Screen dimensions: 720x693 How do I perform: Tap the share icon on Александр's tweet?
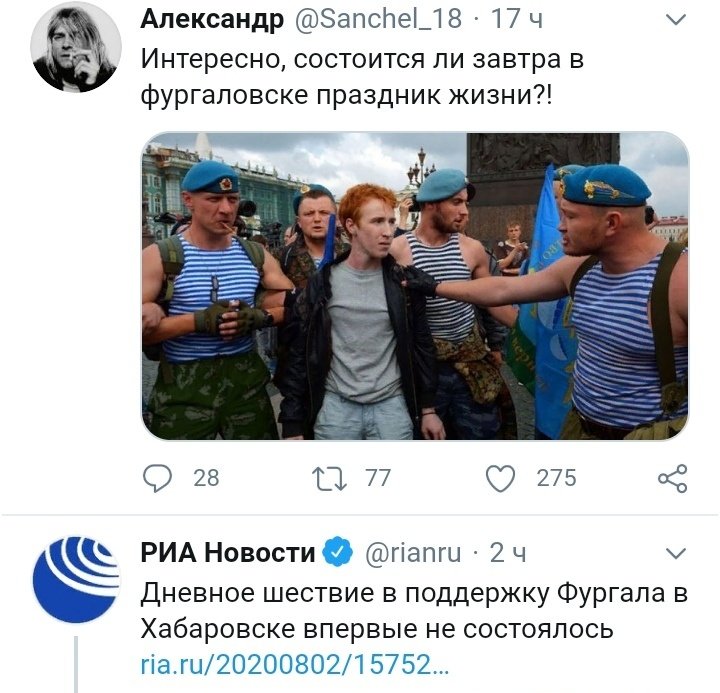pos(673,479)
